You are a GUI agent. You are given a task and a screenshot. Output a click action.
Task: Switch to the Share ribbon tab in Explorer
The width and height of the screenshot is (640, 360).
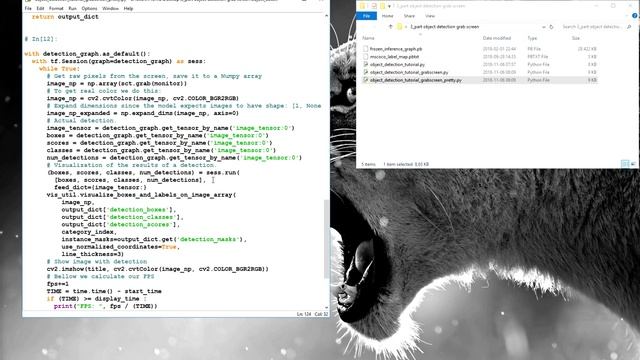pos(409,16)
